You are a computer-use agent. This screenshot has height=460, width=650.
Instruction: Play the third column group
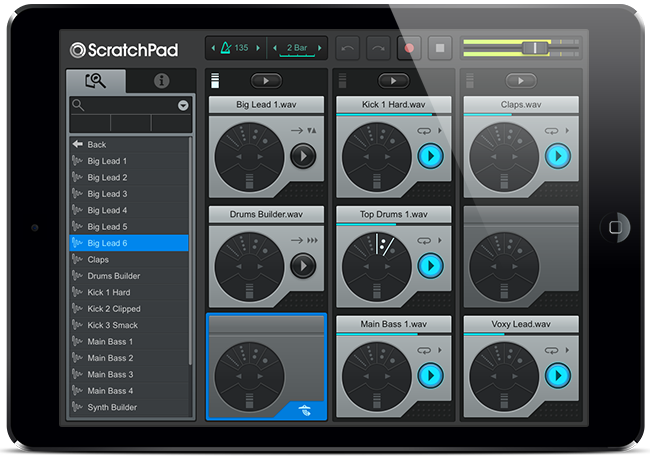pyautogui.click(x=521, y=81)
